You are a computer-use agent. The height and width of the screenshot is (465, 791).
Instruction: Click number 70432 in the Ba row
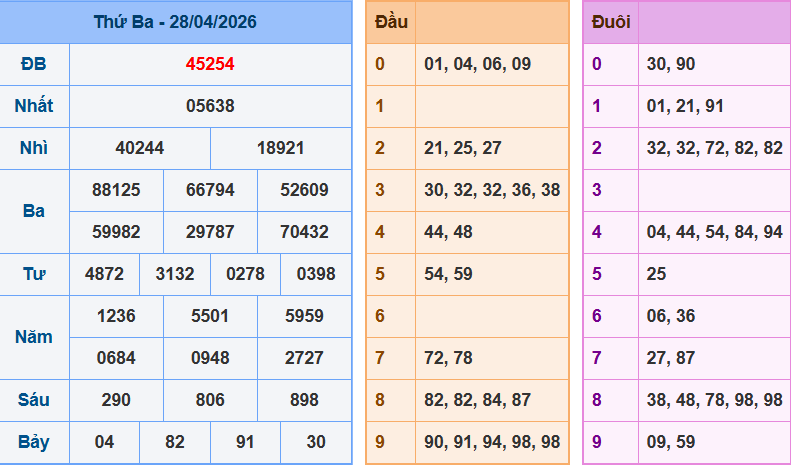[x=304, y=232]
